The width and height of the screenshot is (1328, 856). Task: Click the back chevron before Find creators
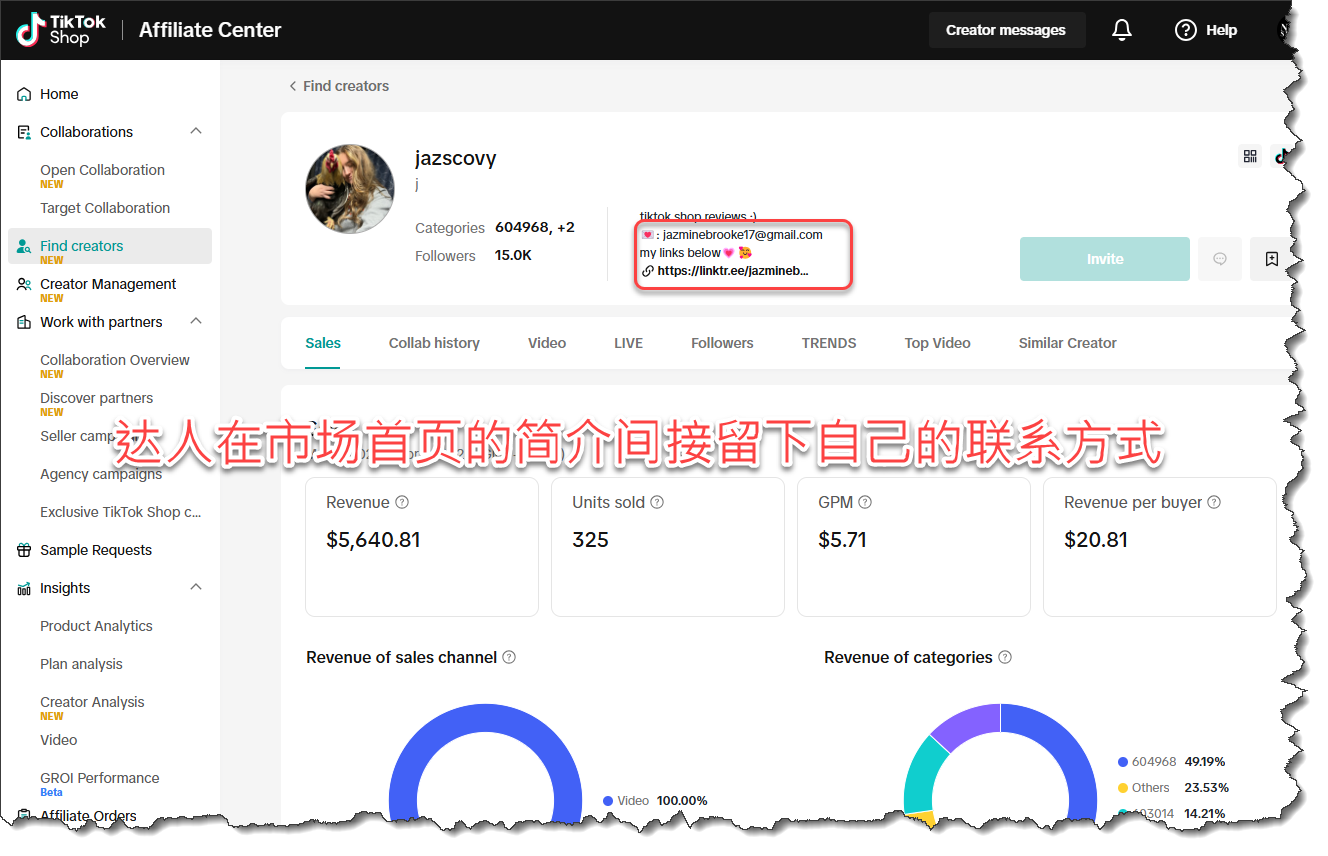[293, 86]
